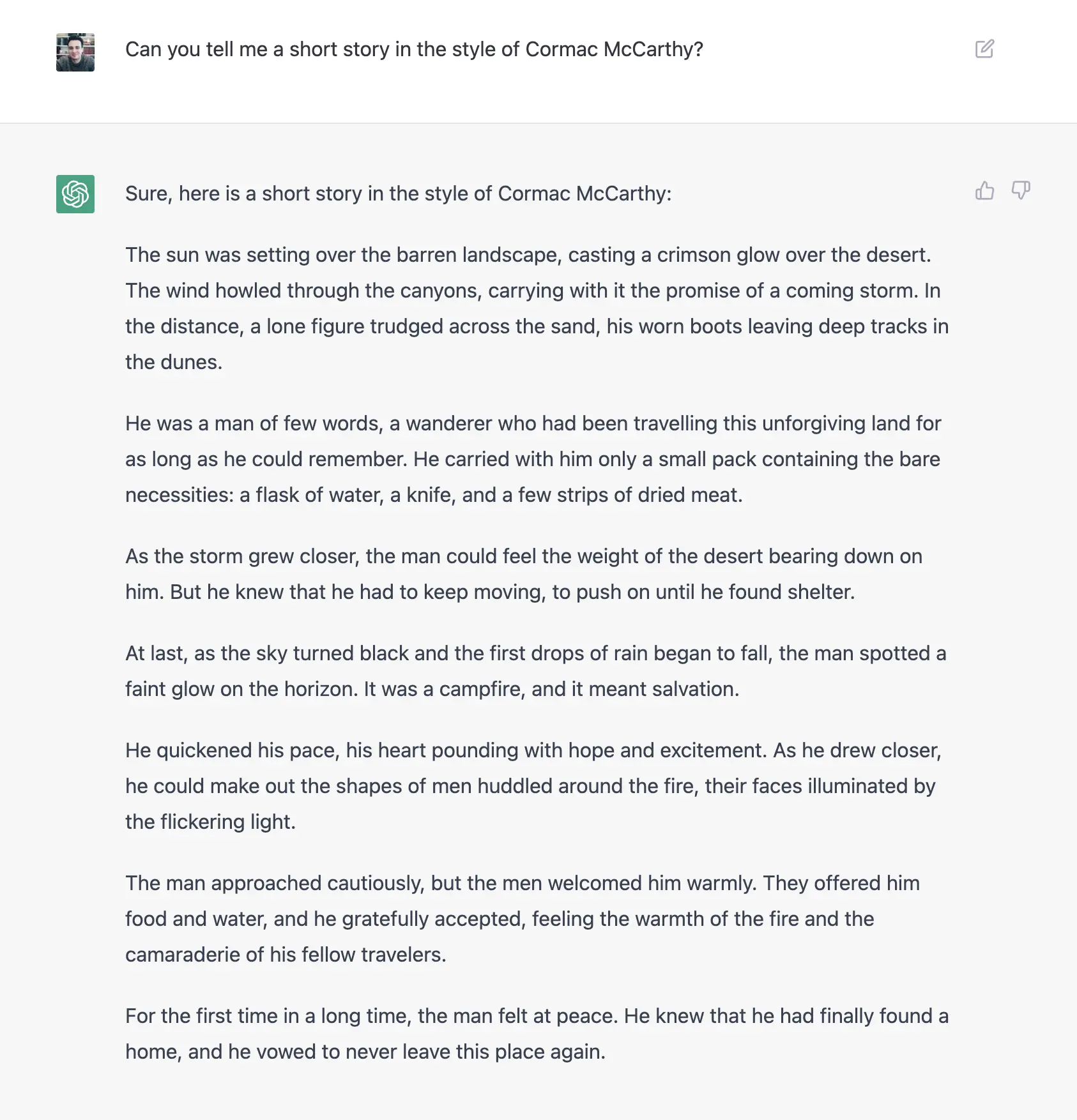Viewport: 1077px width, 1120px height.
Task: Click the paragraph starting "He quickened his pace"
Action: click(x=533, y=786)
